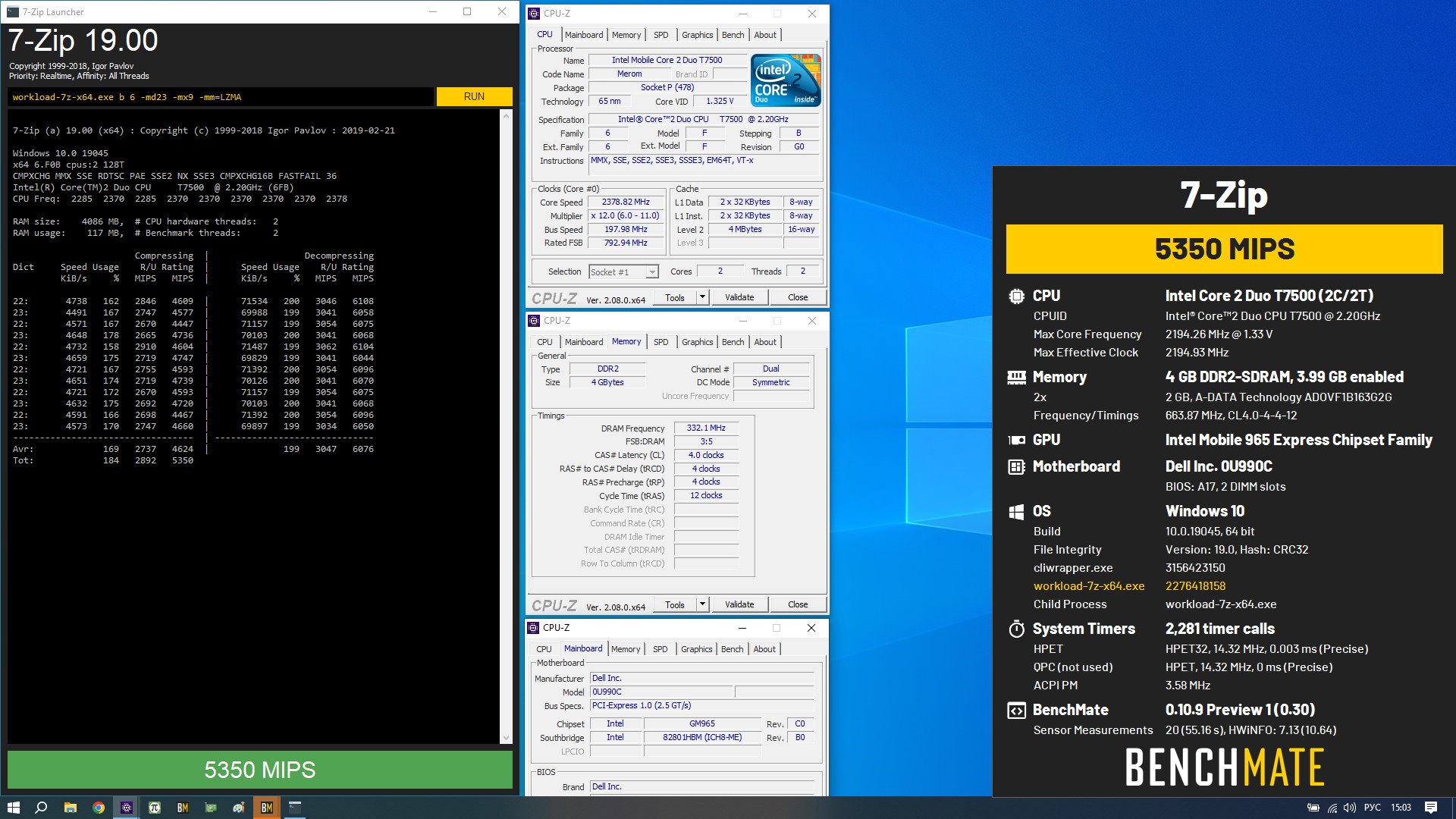Click Tools button in the top CPU-Z window
This screenshot has width=1456, height=819.
pos(675,297)
